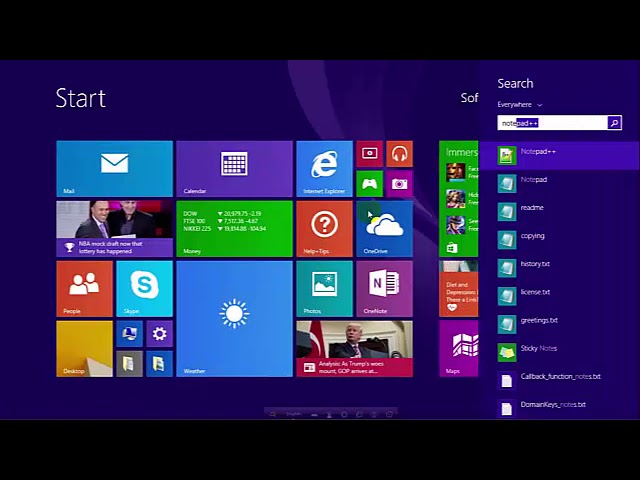Open the Pictures folder tile on blue
The width and height of the screenshot is (640, 480).
(x=159, y=364)
